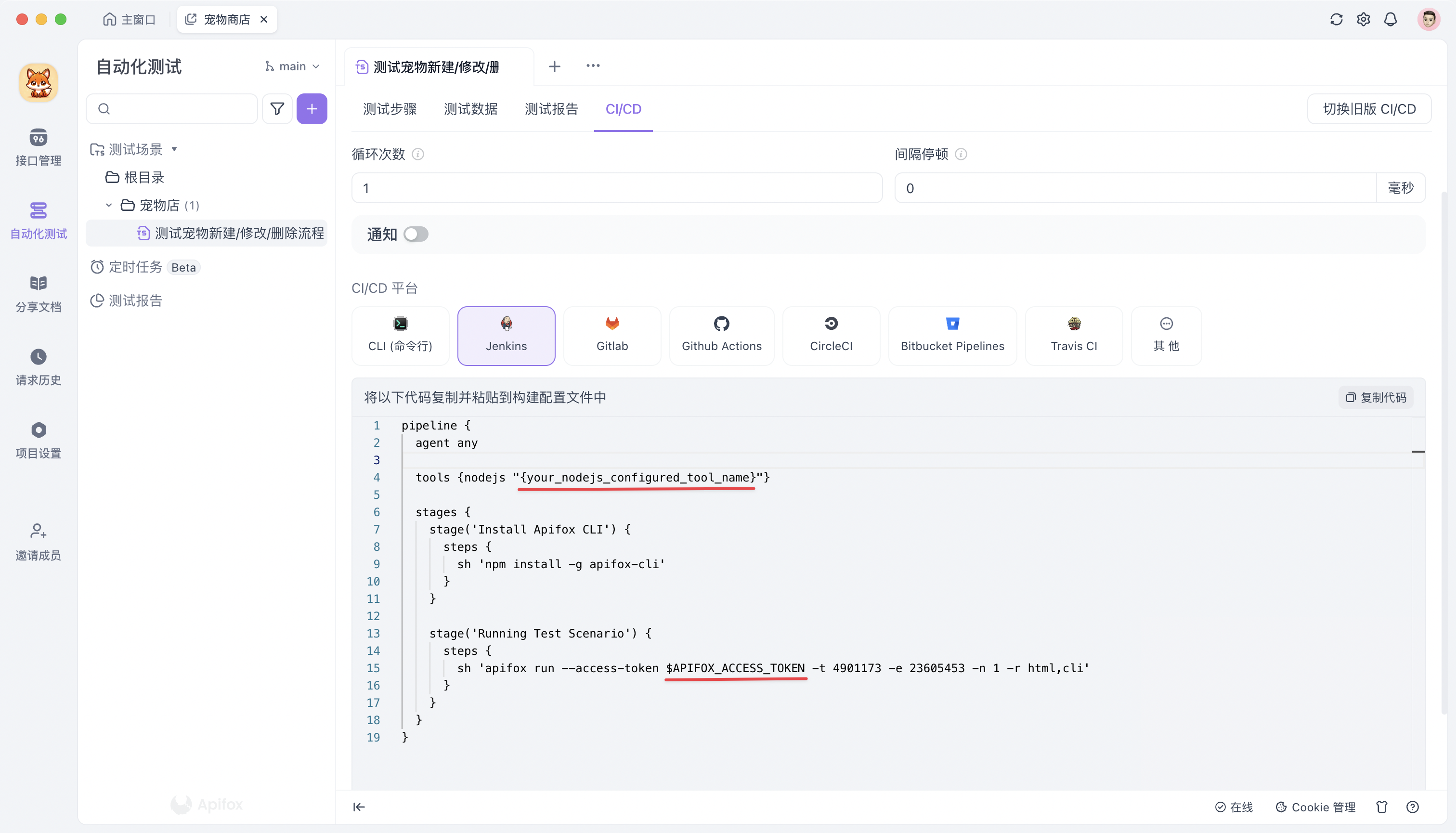Open the 测试场景 dropdown arrow
The image size is (1456, 833).
tap(176, 149)
